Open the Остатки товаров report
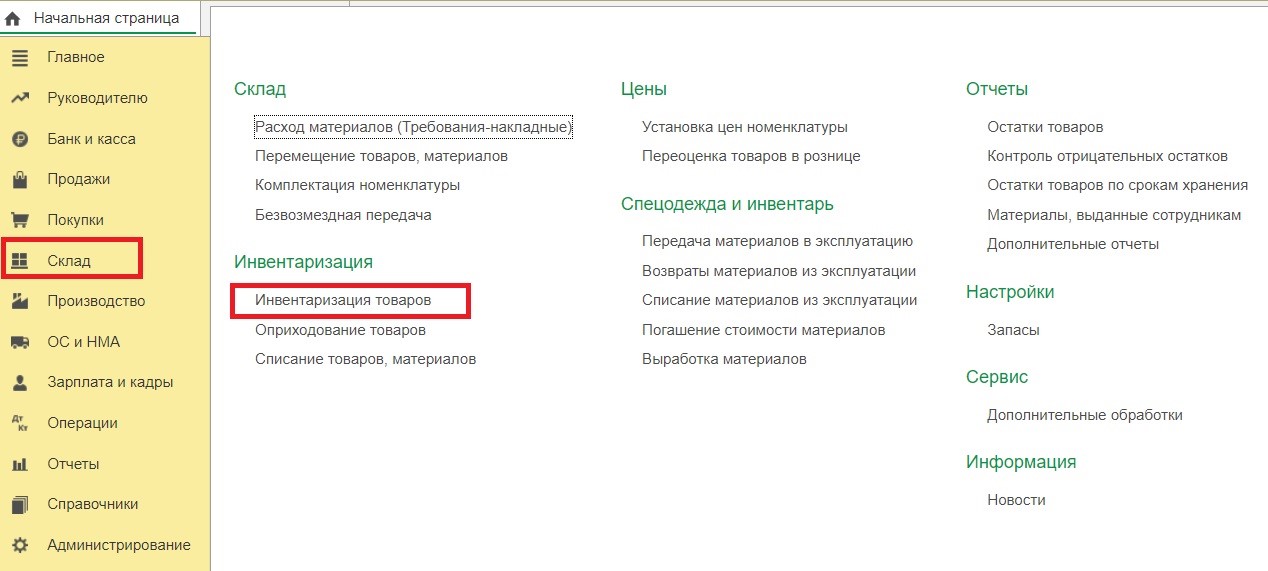 click(x=1045, y=127)
